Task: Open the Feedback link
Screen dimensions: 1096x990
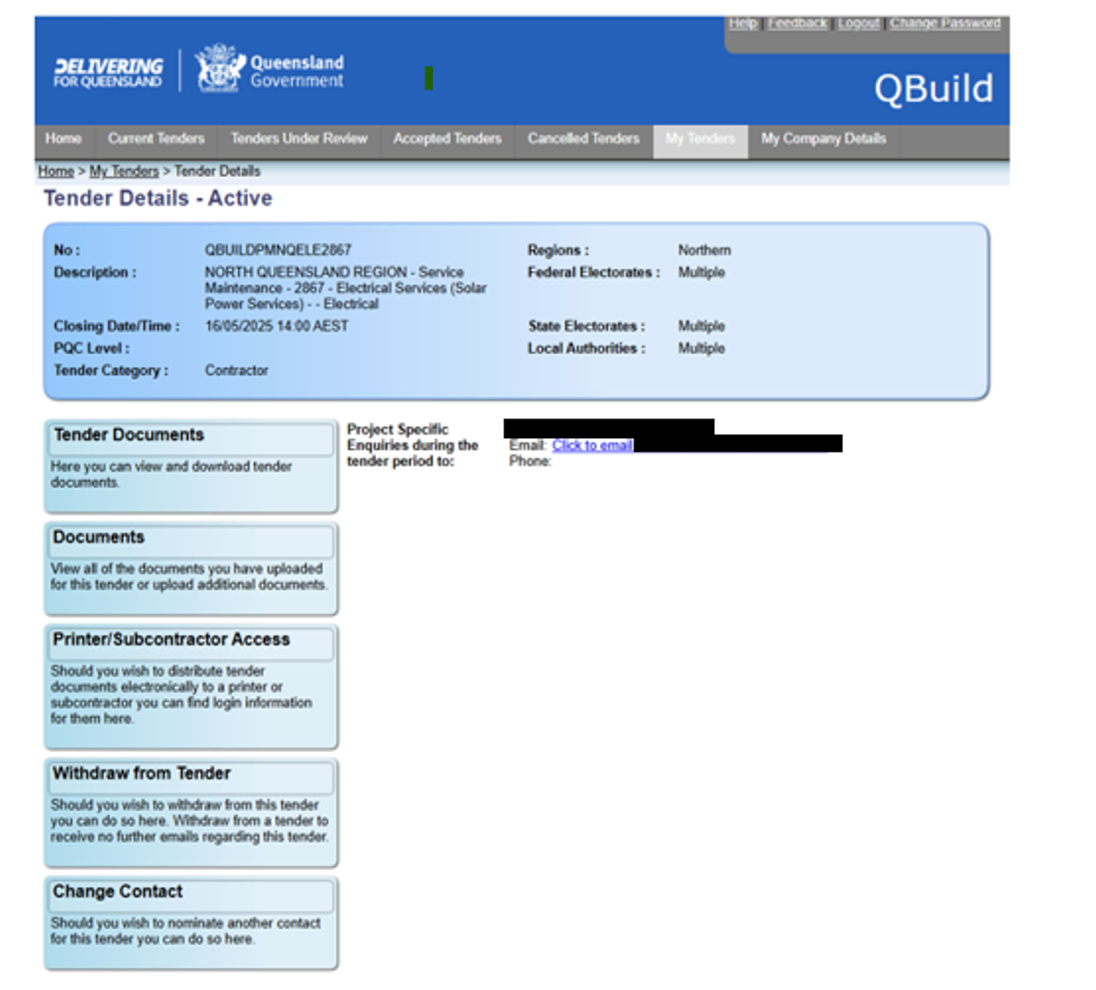Action: [x=797, y=23]
